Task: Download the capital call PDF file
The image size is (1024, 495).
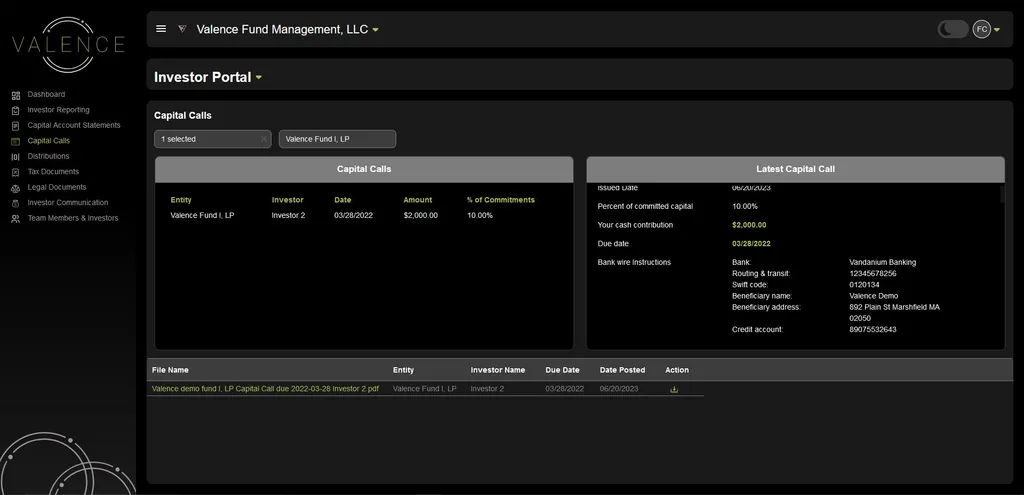Action: 674,389
